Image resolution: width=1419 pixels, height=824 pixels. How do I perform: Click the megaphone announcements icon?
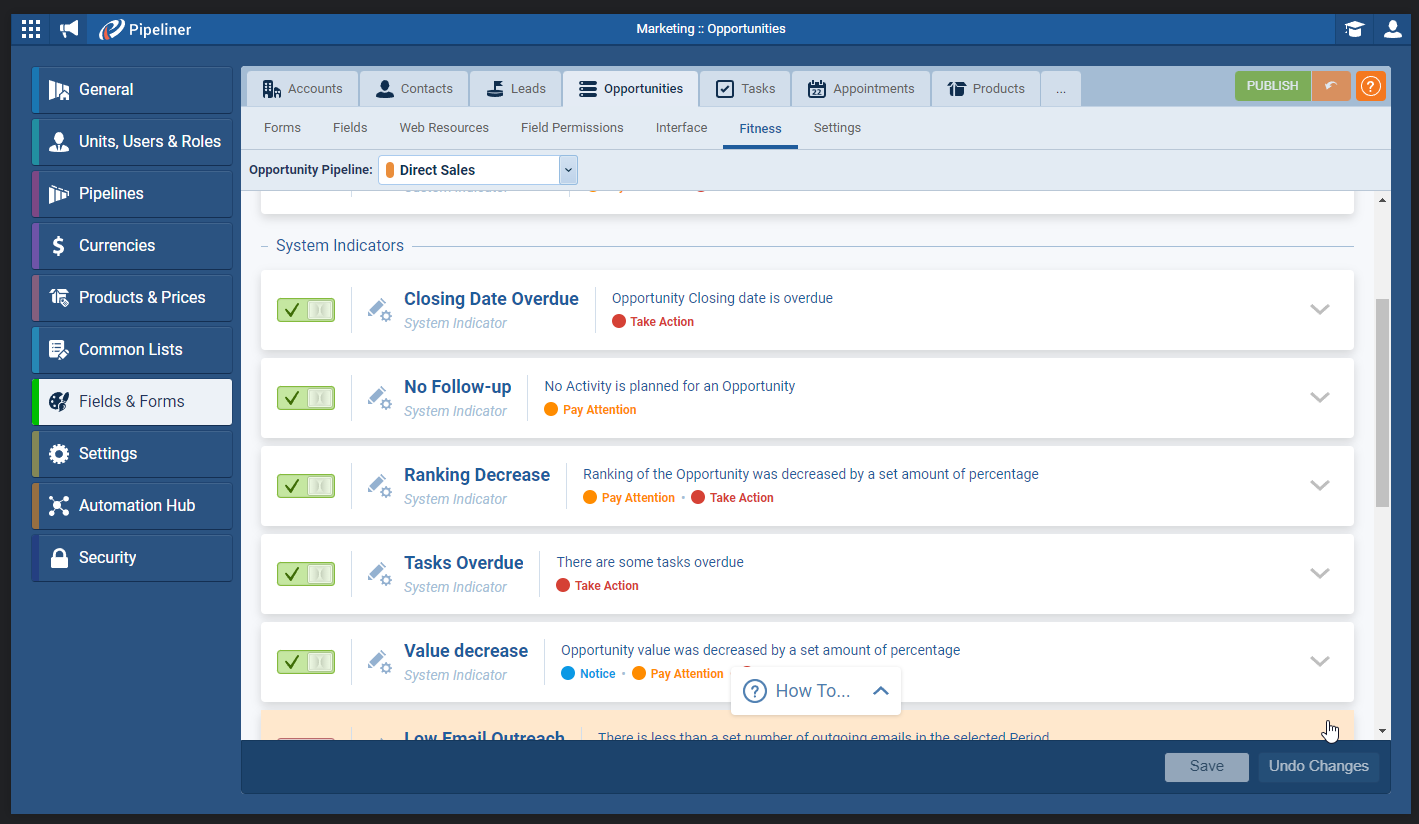pyautogui.click(x=69, y=29)
